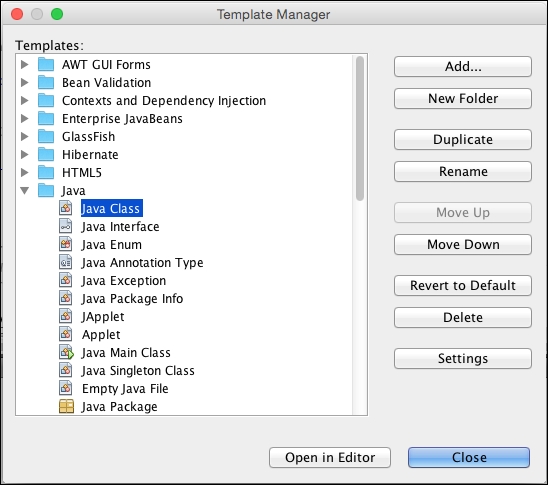The image size is (548, 485).
Task: Expand the HTML5 folder
Action: pos(24,172)
